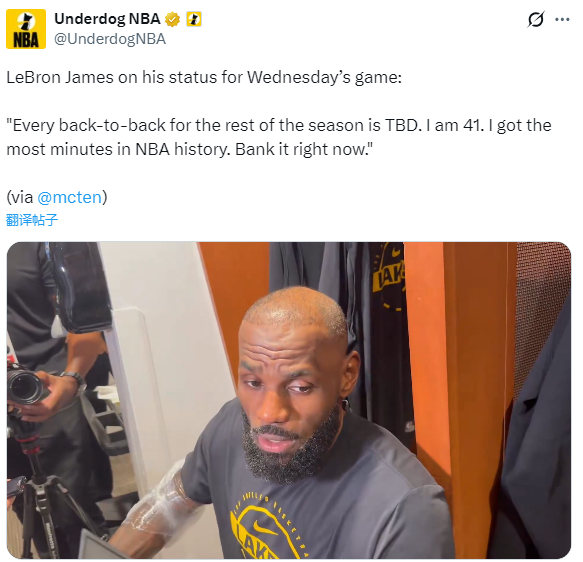Image resolution: width=583 pixels, height=562 pixels.
Task: Click the hanging black Lakers jacket logo
Action: (389, 275)
